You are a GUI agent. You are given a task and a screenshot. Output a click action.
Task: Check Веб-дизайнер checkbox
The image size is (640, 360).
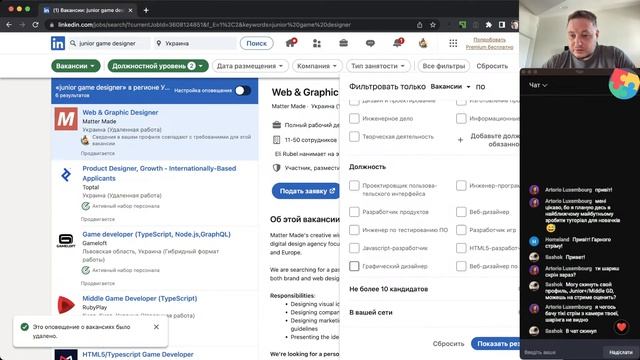click(461, 212)
